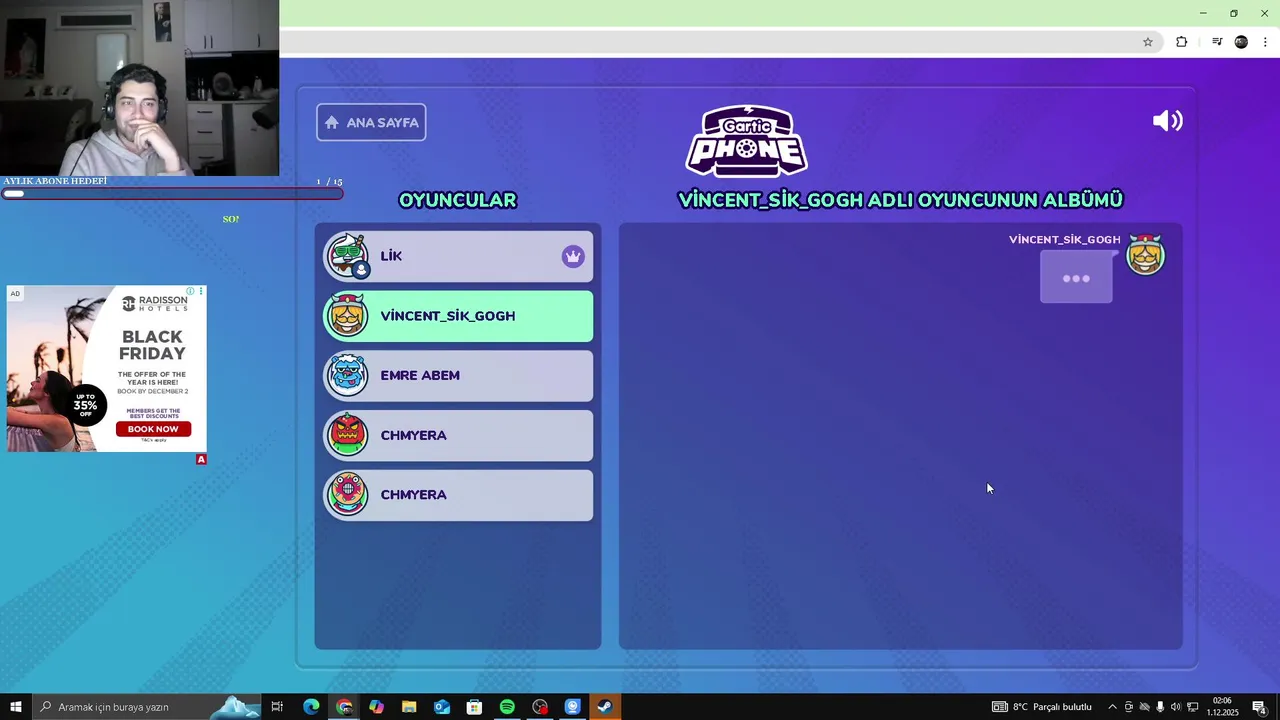The width and height of the screenshot is (1280, 720).
Task: Open Steam from the taskbar
Action: coord(605,707)
